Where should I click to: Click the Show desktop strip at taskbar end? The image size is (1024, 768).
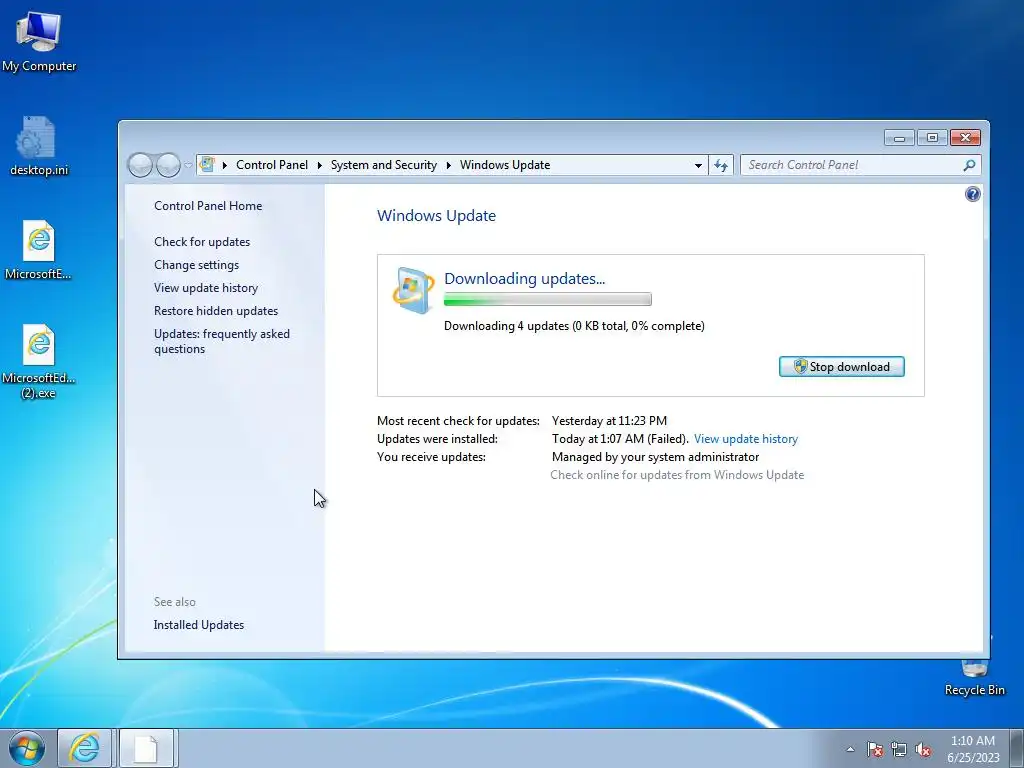click(1017, 748)
